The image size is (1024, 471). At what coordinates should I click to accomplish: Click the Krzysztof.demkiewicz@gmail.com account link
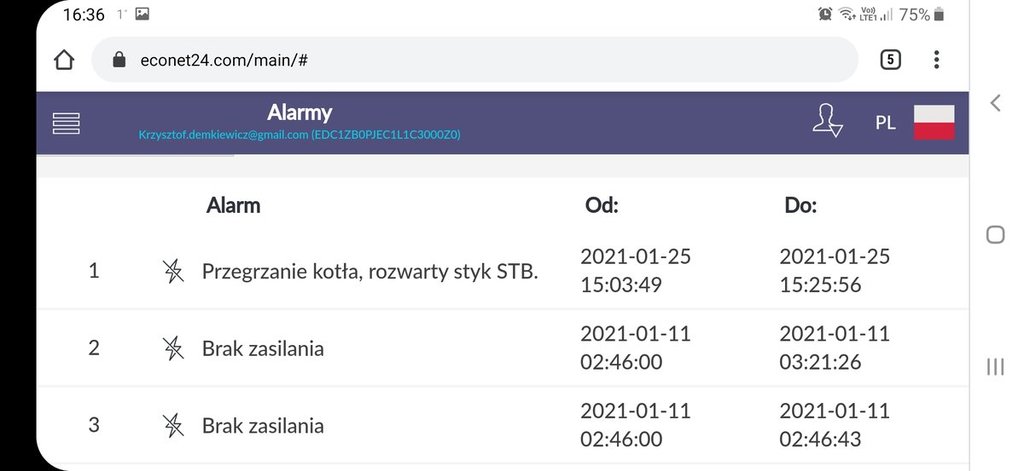tap(299, 134)
